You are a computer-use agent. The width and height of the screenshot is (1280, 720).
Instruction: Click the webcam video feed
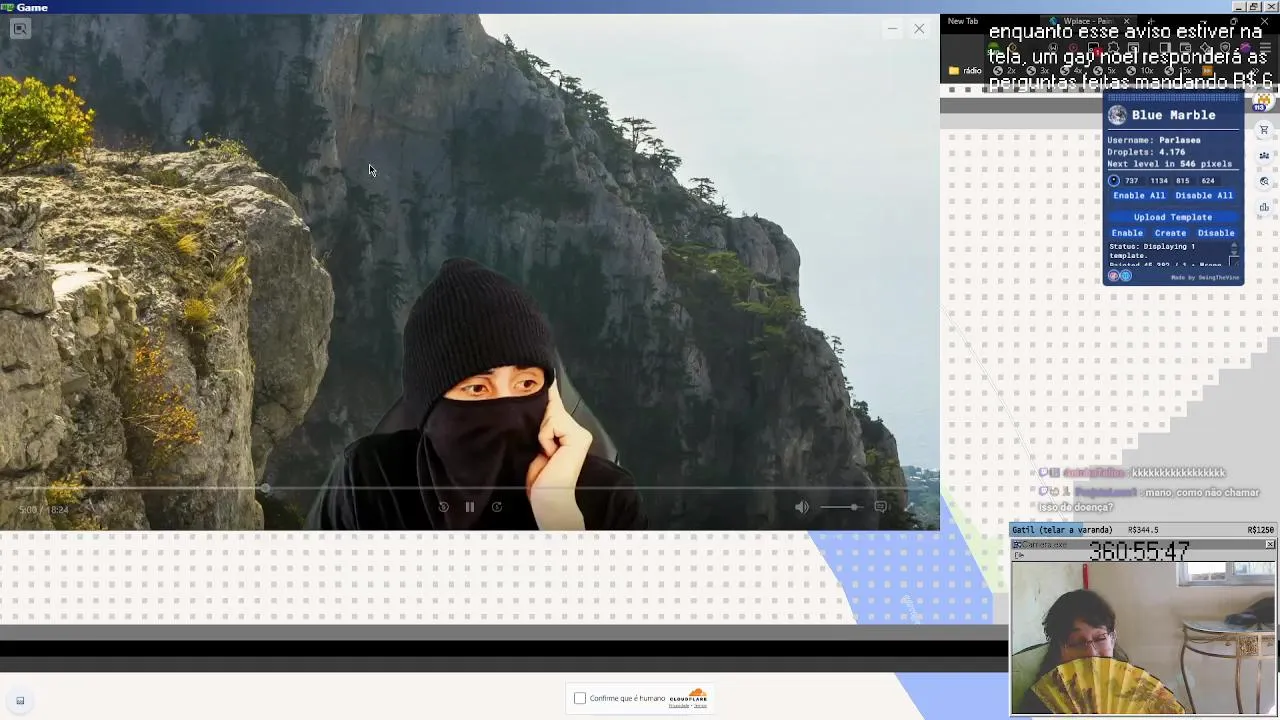(x=1143, y=638)
